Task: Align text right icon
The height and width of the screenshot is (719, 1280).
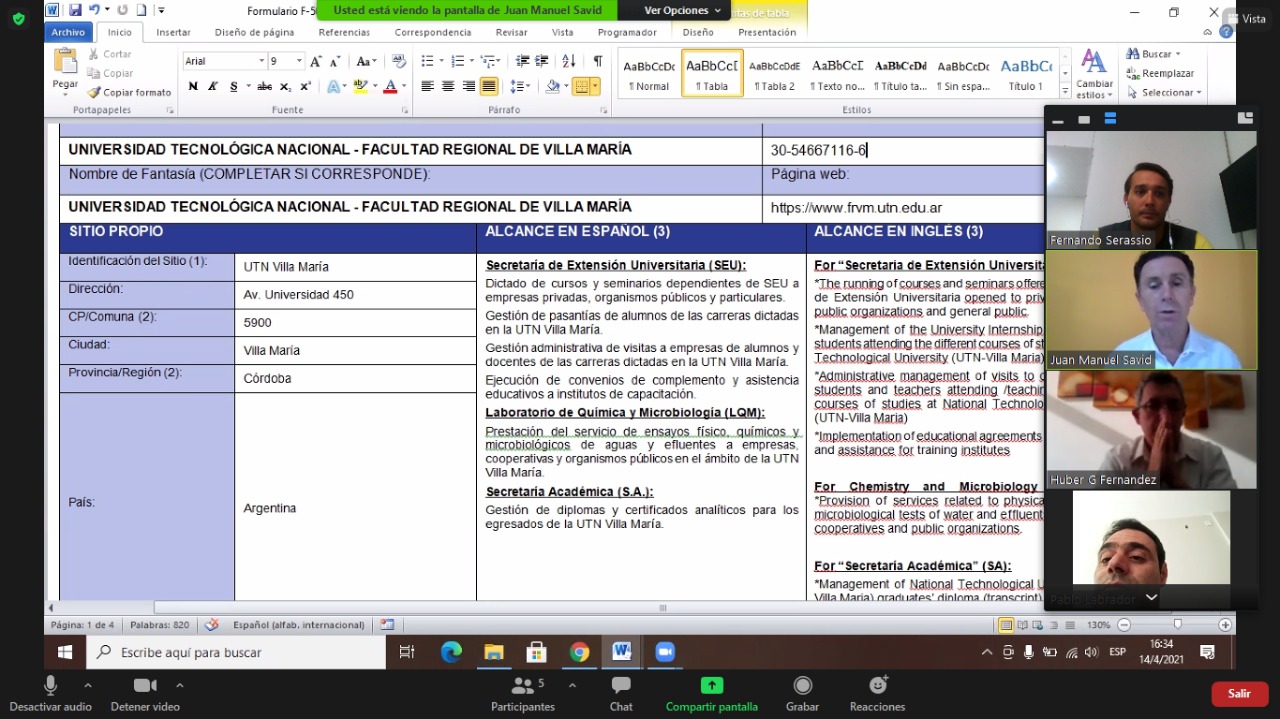Action: click(468, 86)
